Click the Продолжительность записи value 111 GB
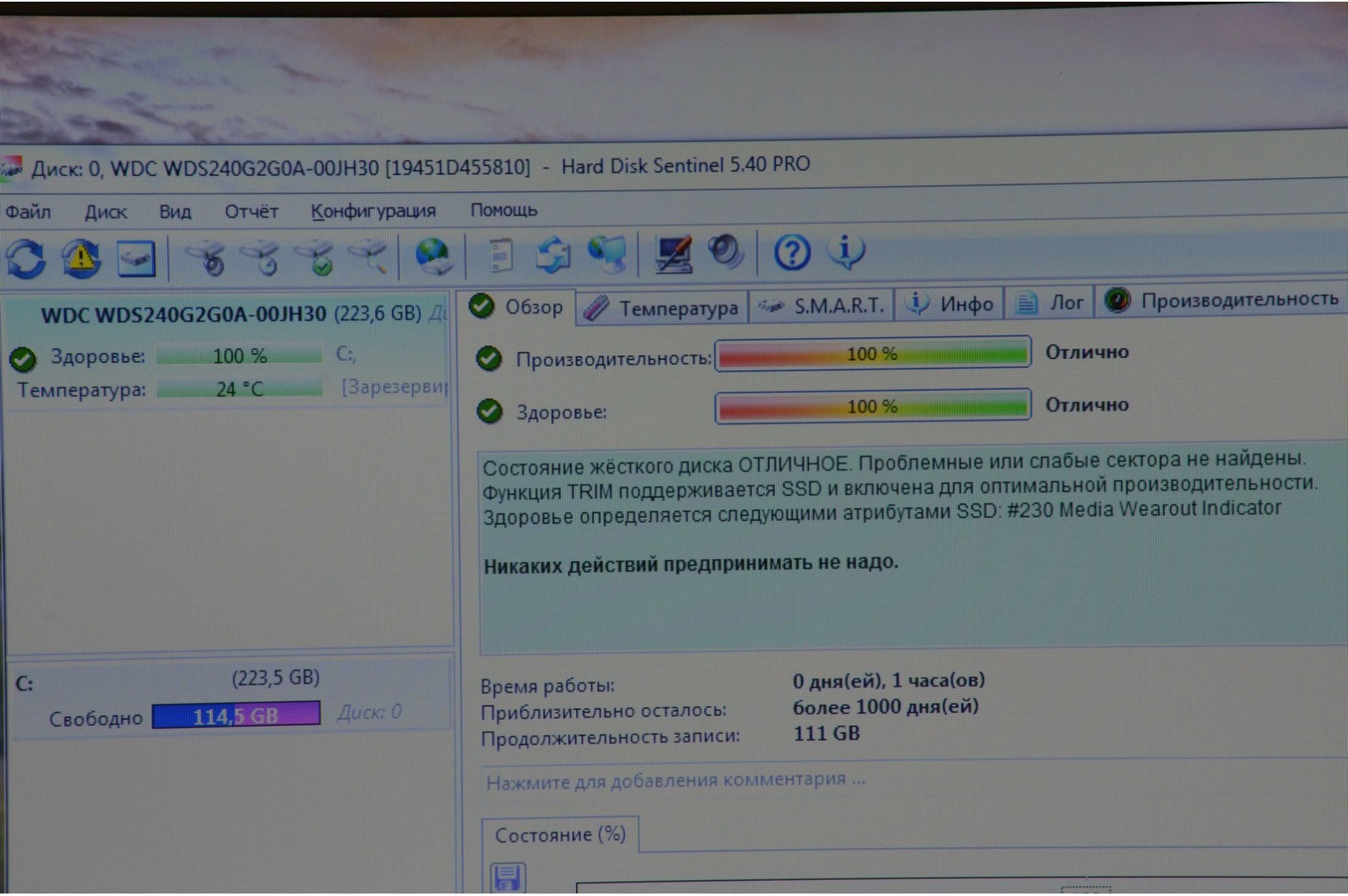This screenshot has width=1348, height=896. (826, 733)
